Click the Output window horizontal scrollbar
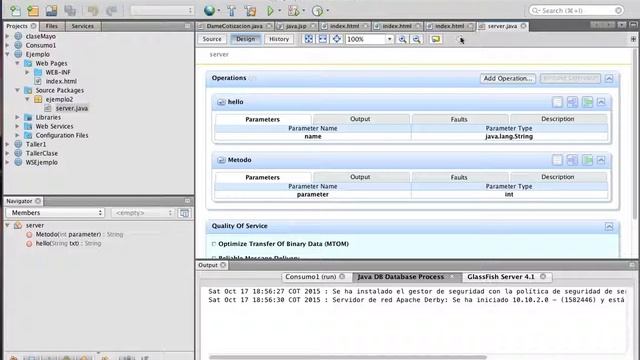 (x=348, y=357)
